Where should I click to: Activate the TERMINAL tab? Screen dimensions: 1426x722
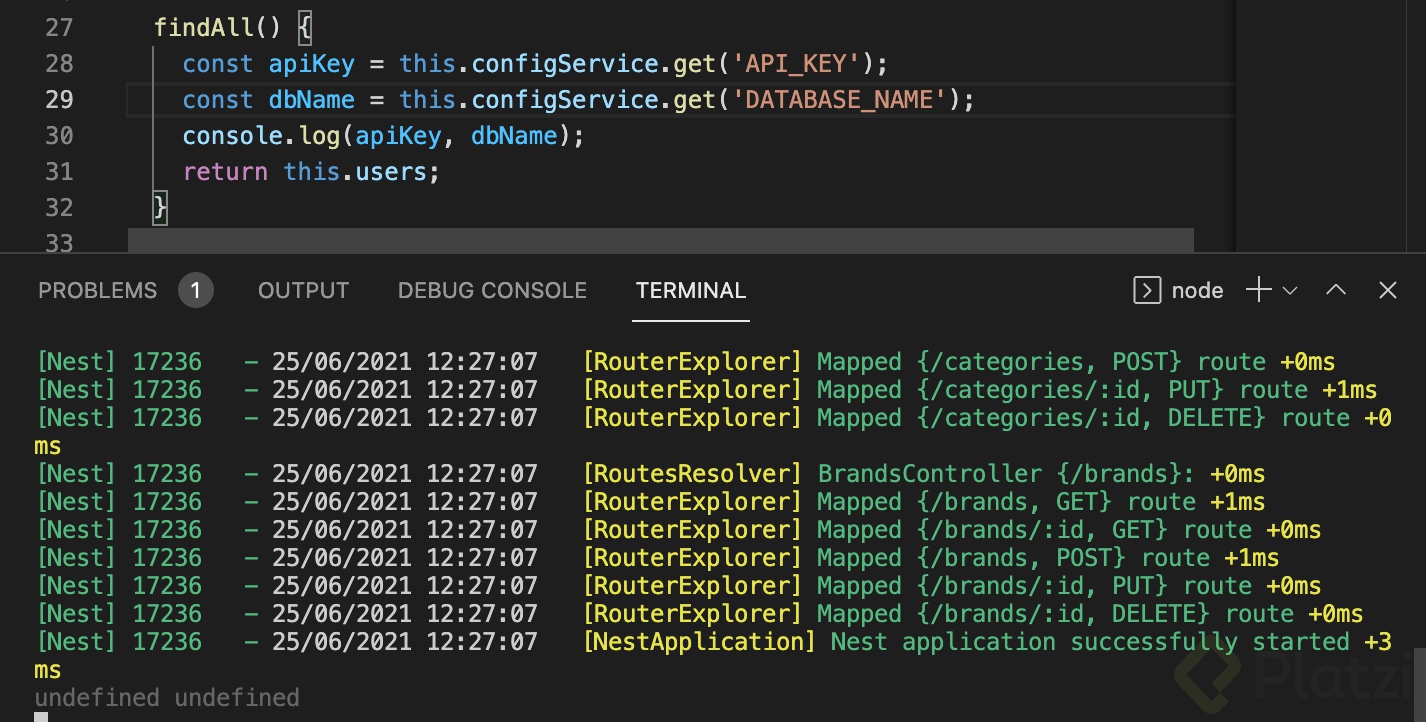(x=690, y=291)
